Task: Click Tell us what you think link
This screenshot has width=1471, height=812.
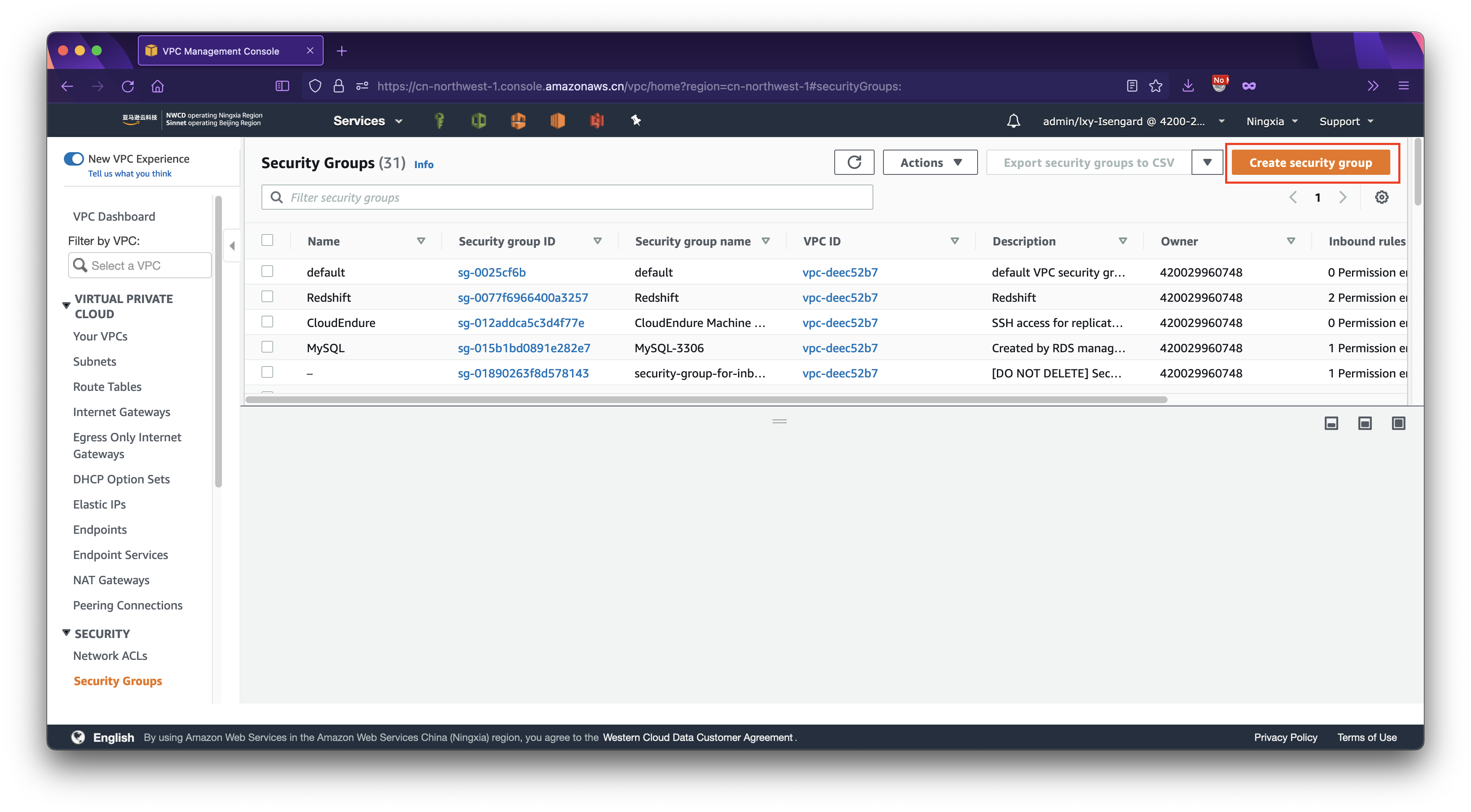Action: 129,174
